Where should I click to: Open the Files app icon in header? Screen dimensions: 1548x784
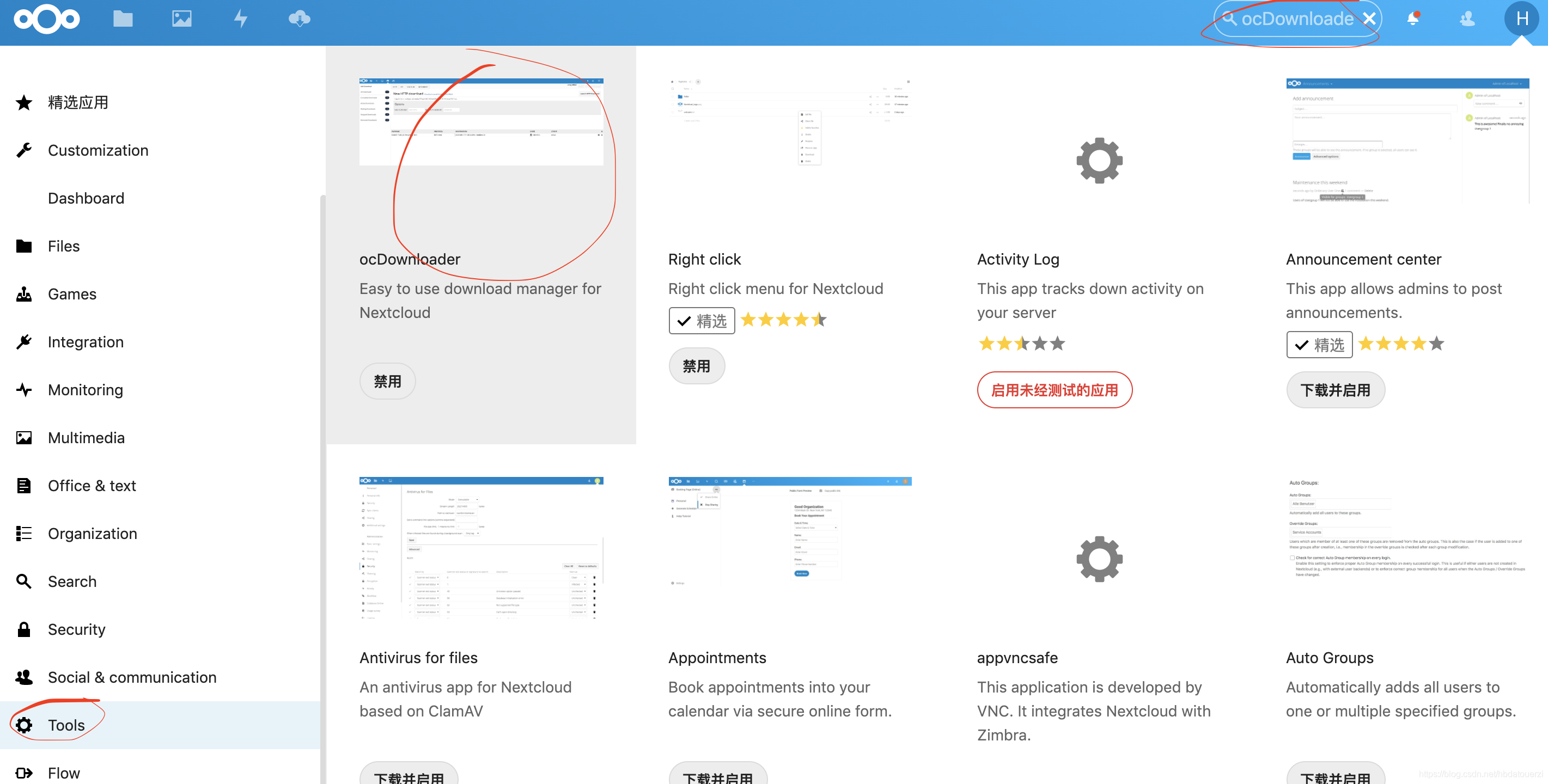point(123,19)
